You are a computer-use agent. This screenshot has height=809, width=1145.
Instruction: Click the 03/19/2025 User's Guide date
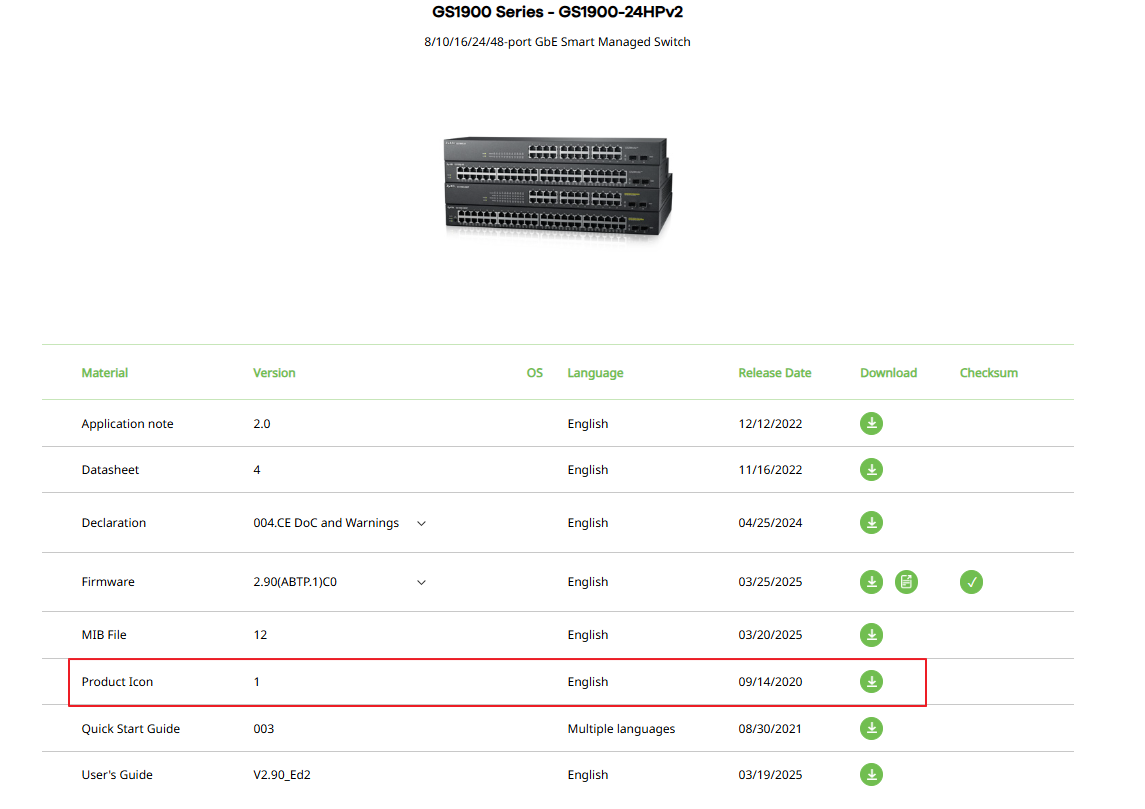pos(770,775)
